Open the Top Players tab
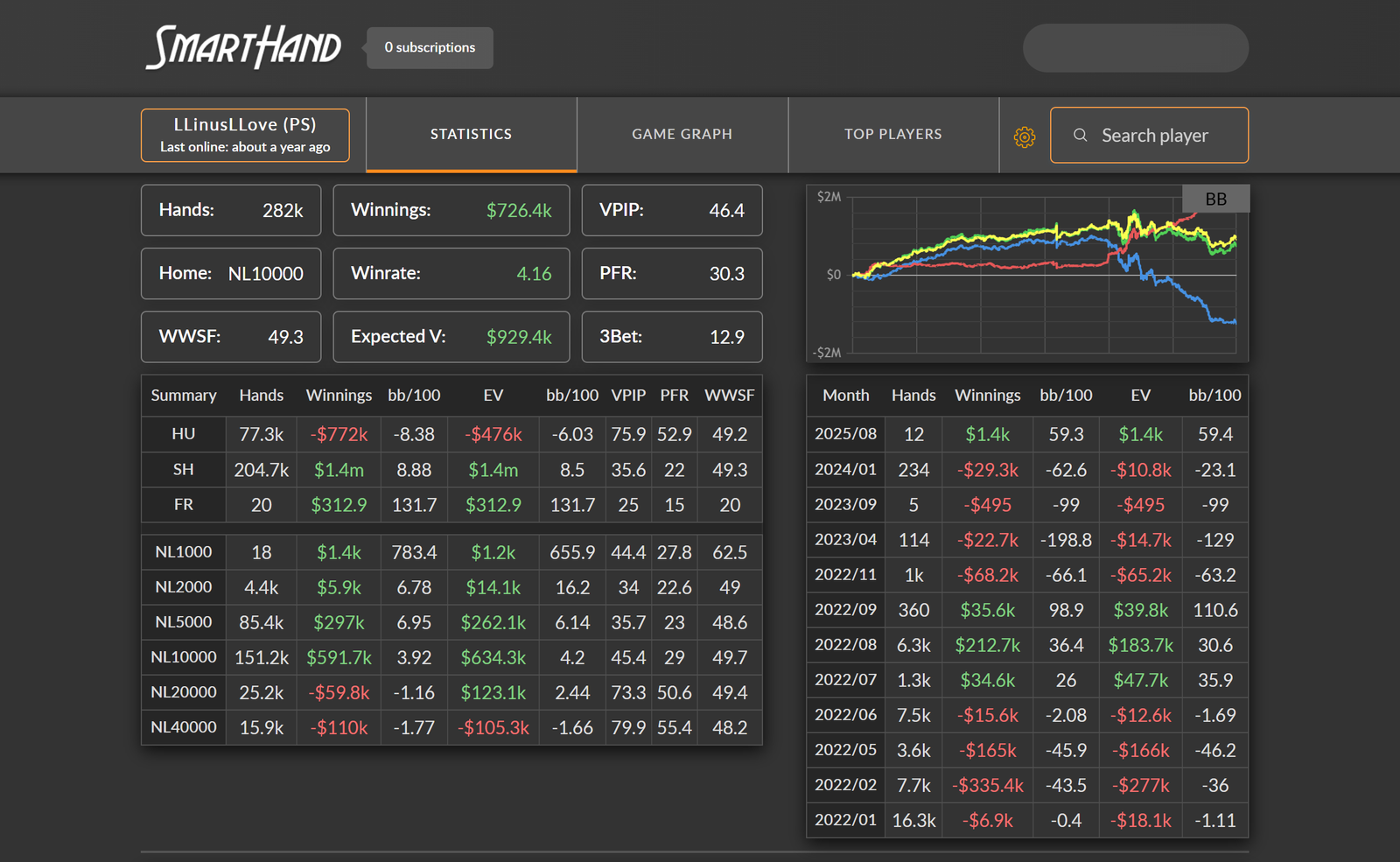 tap(893, 135)
